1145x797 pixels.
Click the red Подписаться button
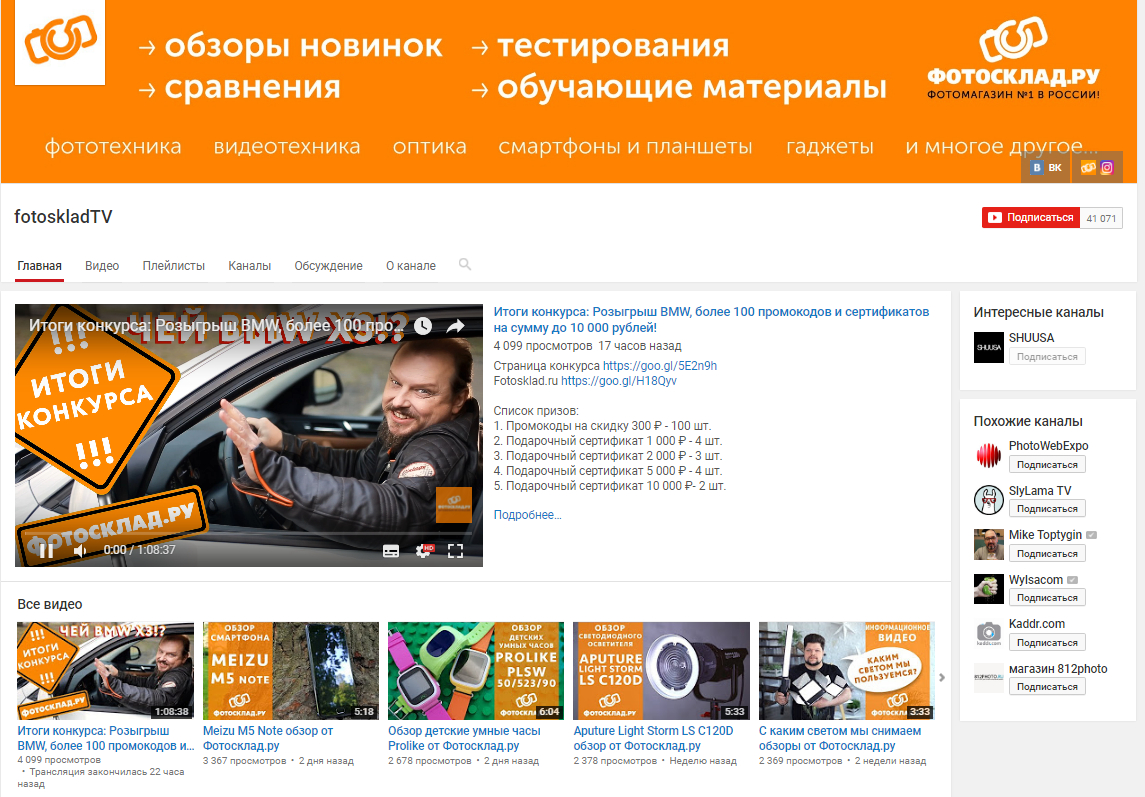coord(1031,216)
